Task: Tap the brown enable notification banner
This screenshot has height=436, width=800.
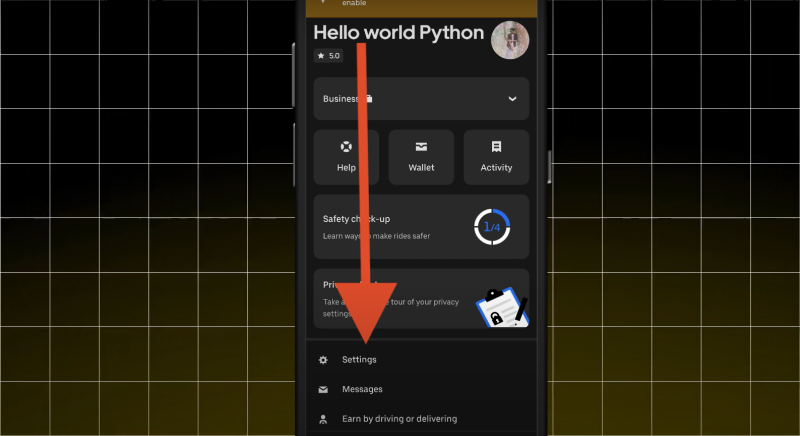Action: coord(421,8)
